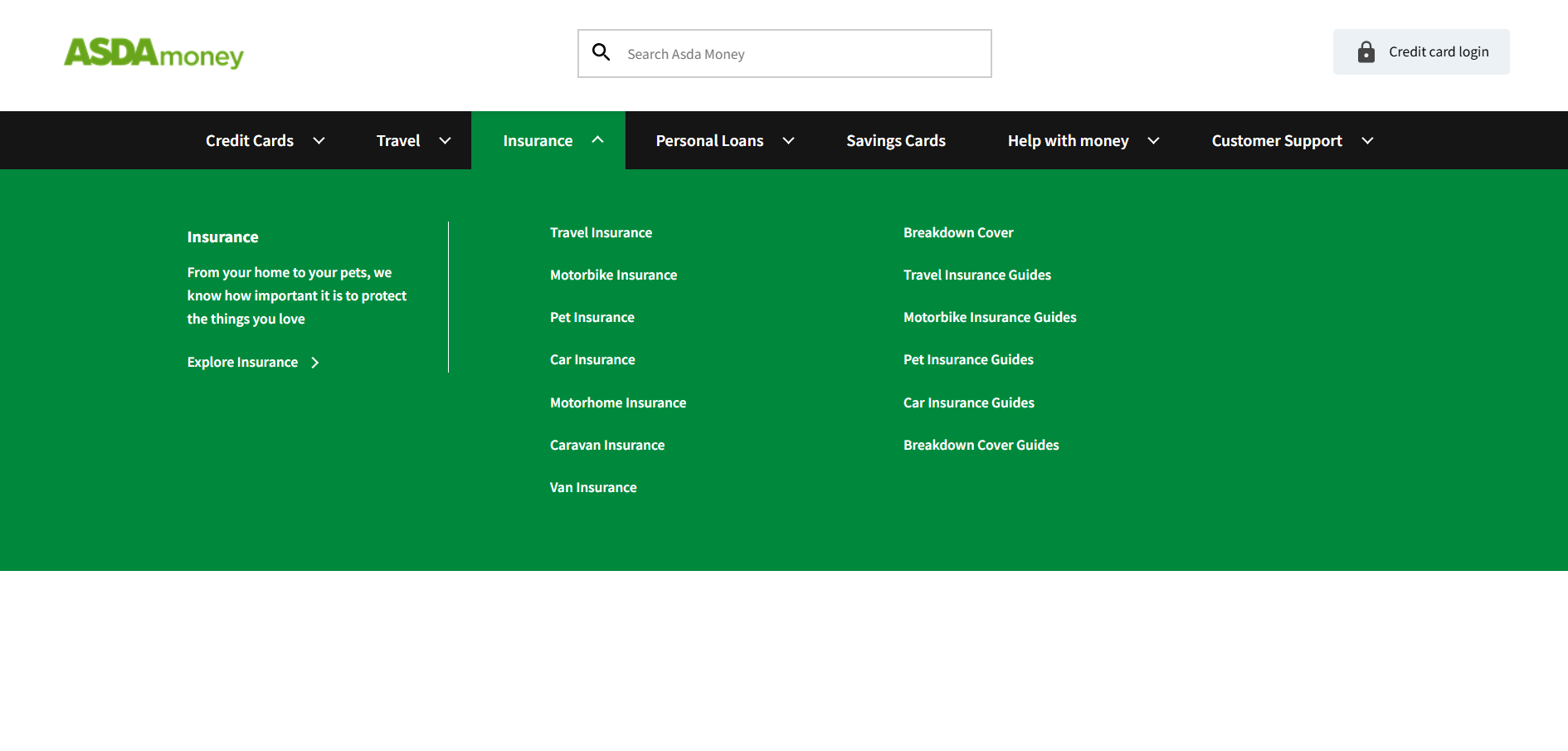
Task: Expand the Personal Loans chevron
Action: pos(788,141)
